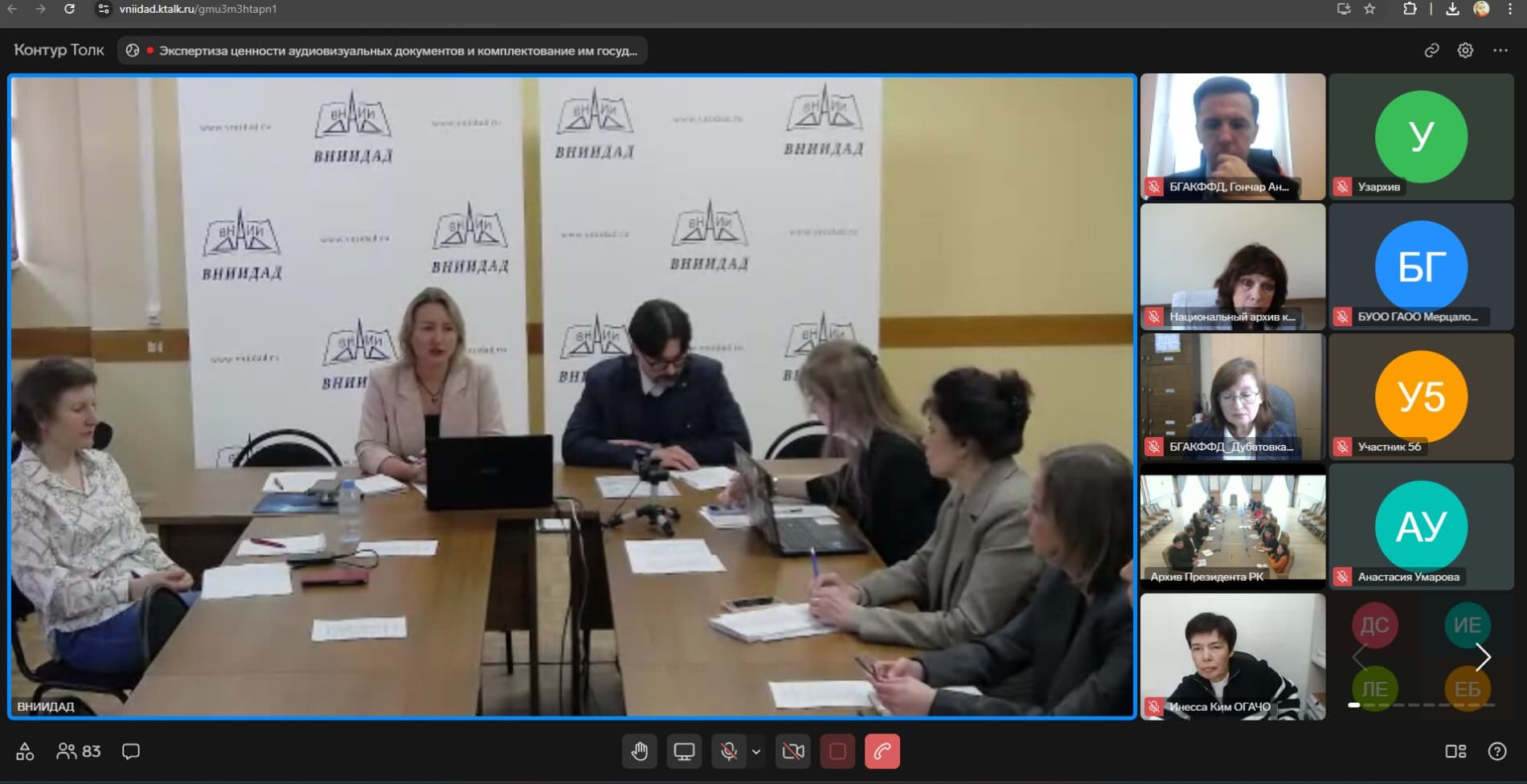Select Архив Президента РК video tile

click(1232, 526)
